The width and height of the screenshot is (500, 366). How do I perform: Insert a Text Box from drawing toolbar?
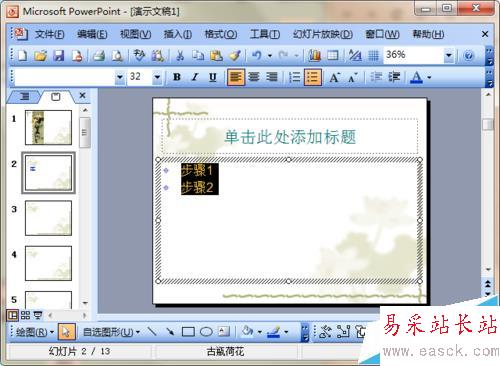tap(224, 332)
